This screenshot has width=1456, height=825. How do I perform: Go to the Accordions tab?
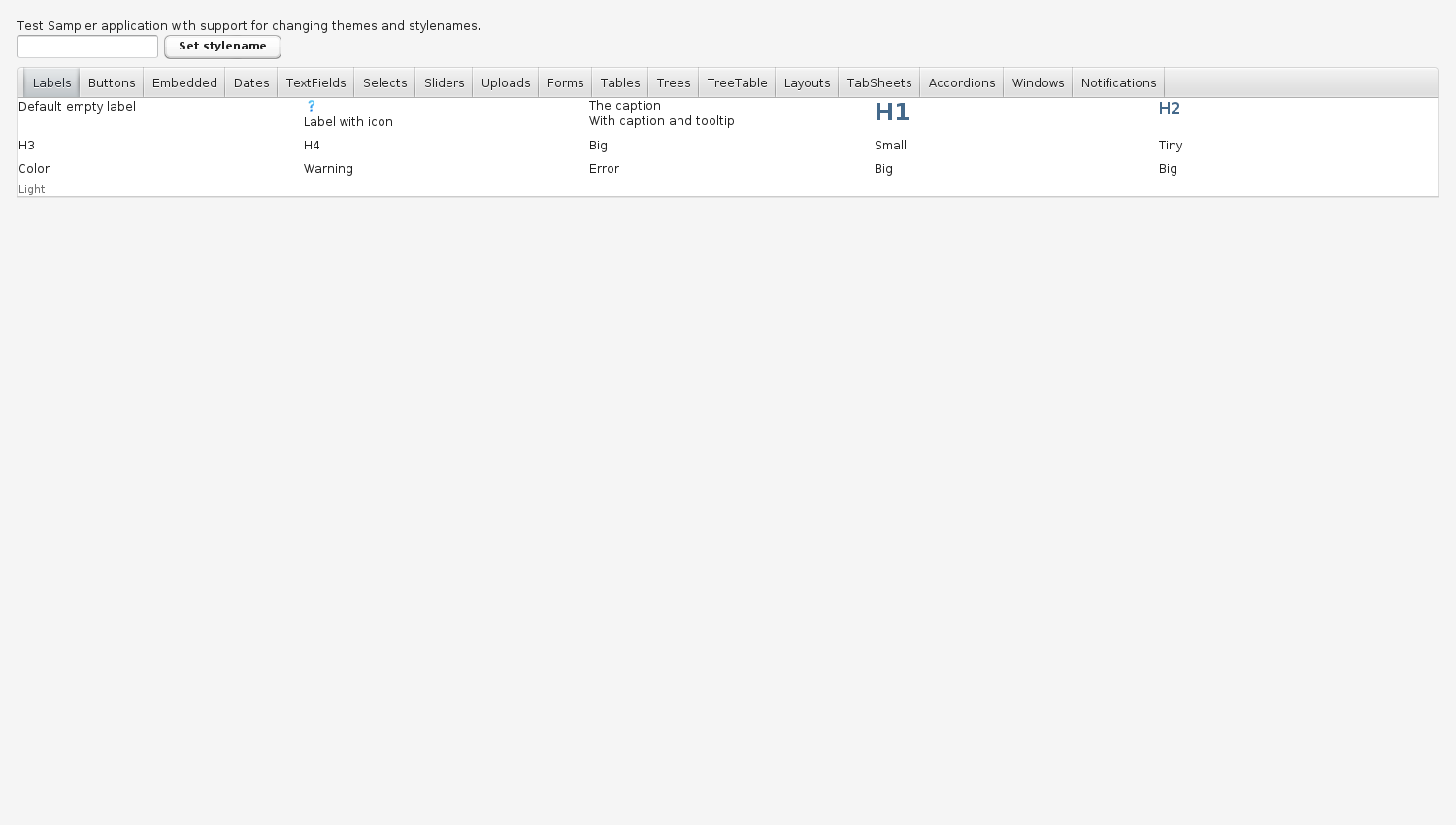tap(961, 83)
